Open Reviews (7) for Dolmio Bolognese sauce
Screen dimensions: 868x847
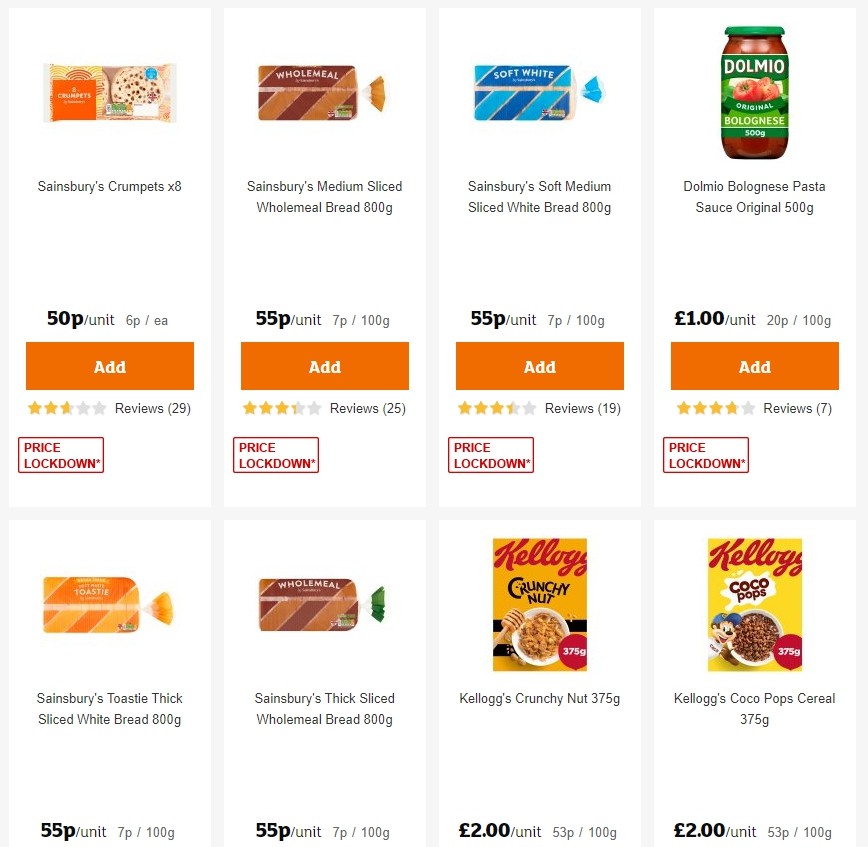click(797, 408)
